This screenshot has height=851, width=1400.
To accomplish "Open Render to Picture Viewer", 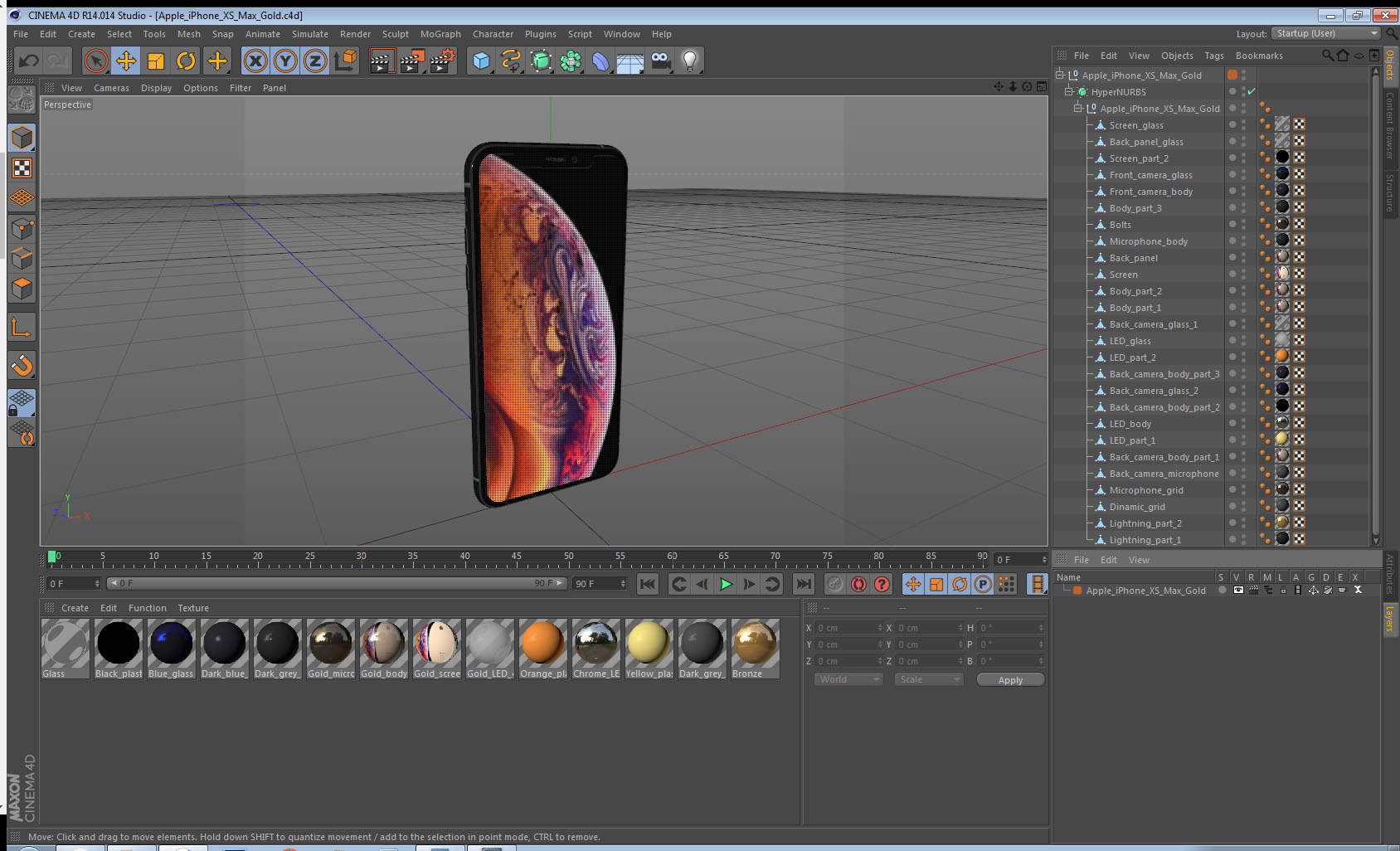I will (412, 61).
